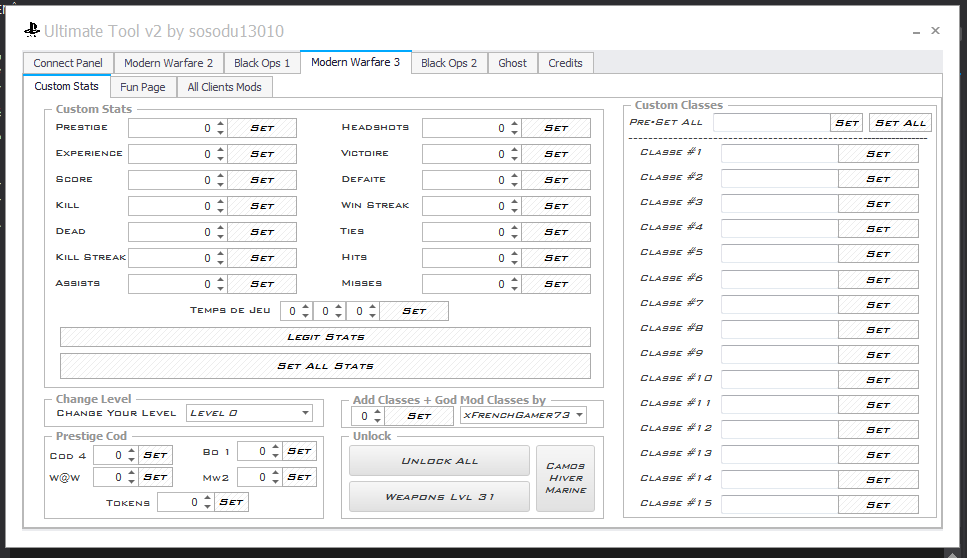Click Set for Tokens
Image resolution: width=967 pixels, height=558 pixels.
[231, 503]
